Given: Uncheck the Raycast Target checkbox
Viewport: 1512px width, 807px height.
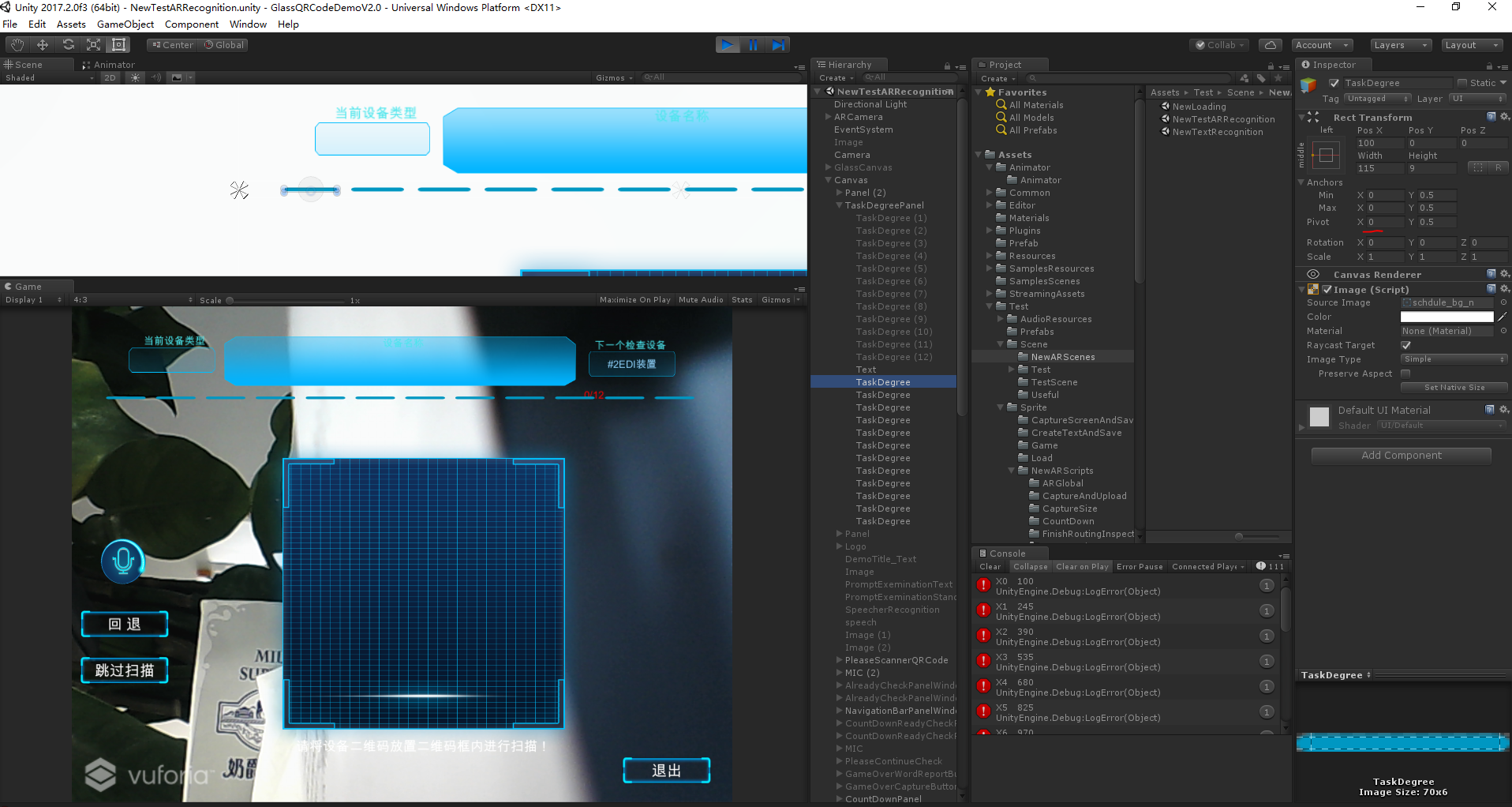Looking at the screenshot, I should [1406, 345].
